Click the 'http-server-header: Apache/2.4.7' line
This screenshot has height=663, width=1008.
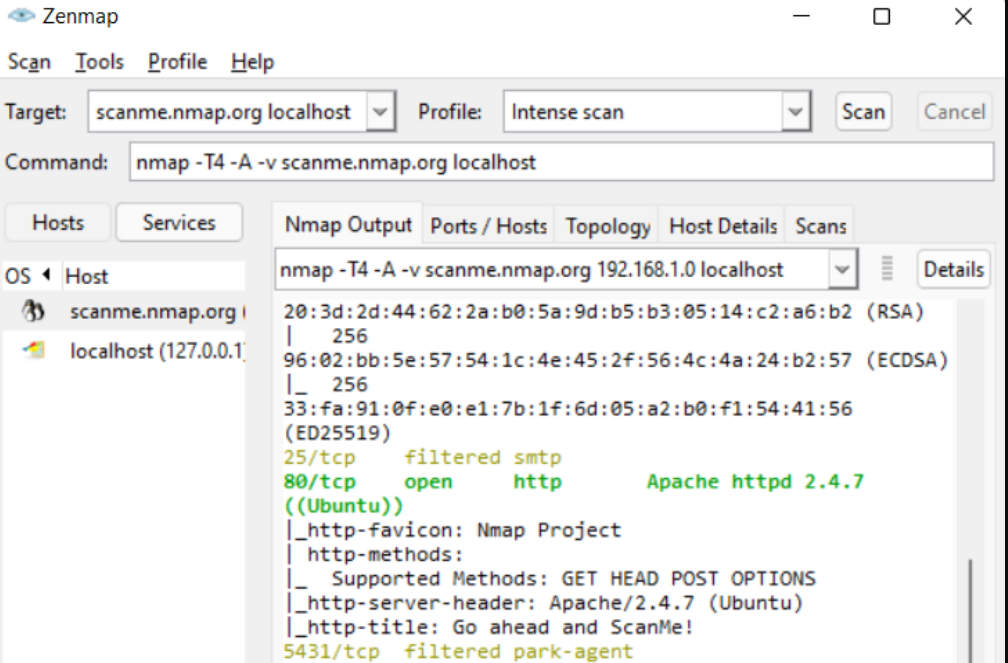pos(544,603)
